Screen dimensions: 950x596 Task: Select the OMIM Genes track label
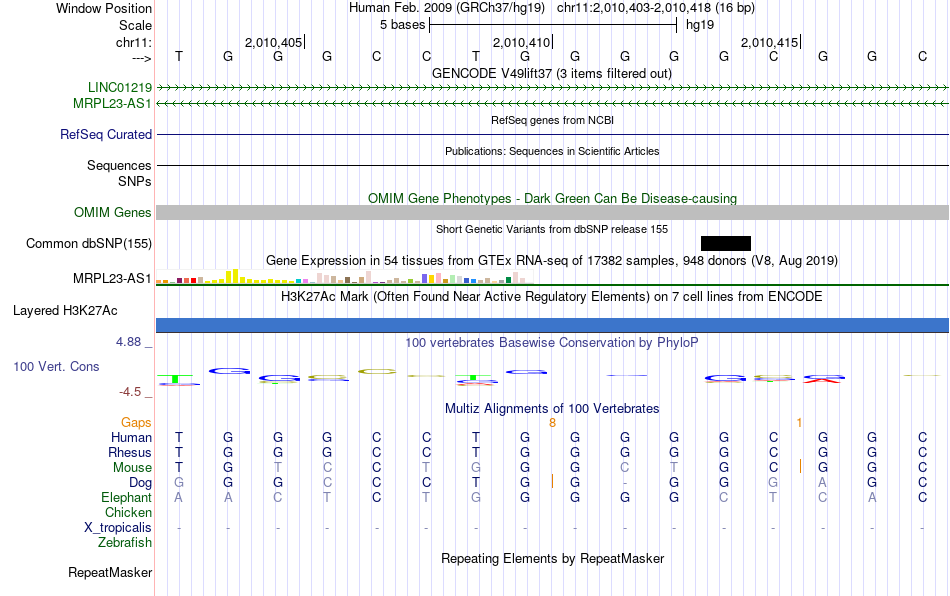coord(113,213)
